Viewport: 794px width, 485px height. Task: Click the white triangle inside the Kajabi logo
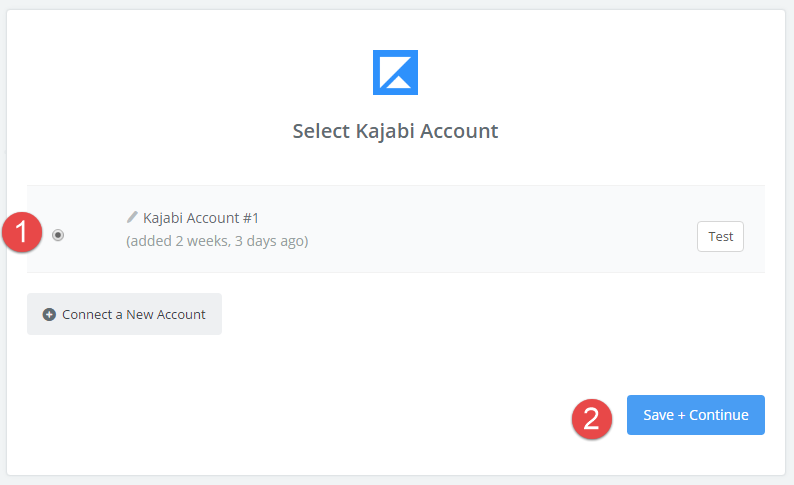pyautogui.click(x=399, y=83)
